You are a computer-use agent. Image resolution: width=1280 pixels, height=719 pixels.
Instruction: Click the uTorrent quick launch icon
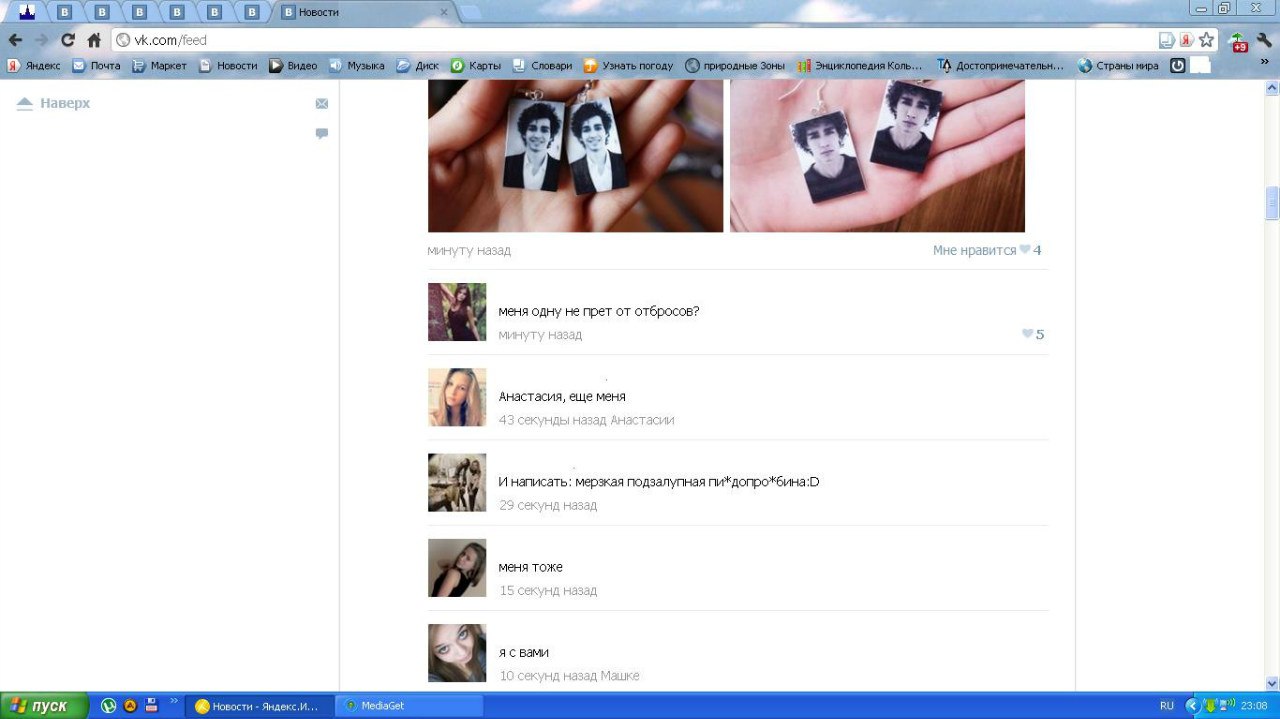109,706
